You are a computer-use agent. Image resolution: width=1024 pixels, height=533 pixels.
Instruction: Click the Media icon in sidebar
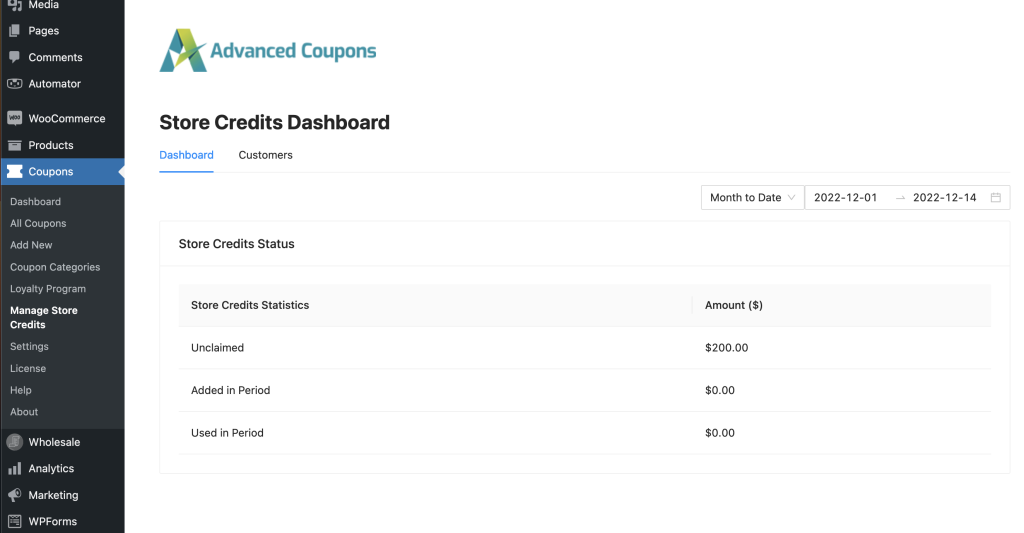pos(14,5)
